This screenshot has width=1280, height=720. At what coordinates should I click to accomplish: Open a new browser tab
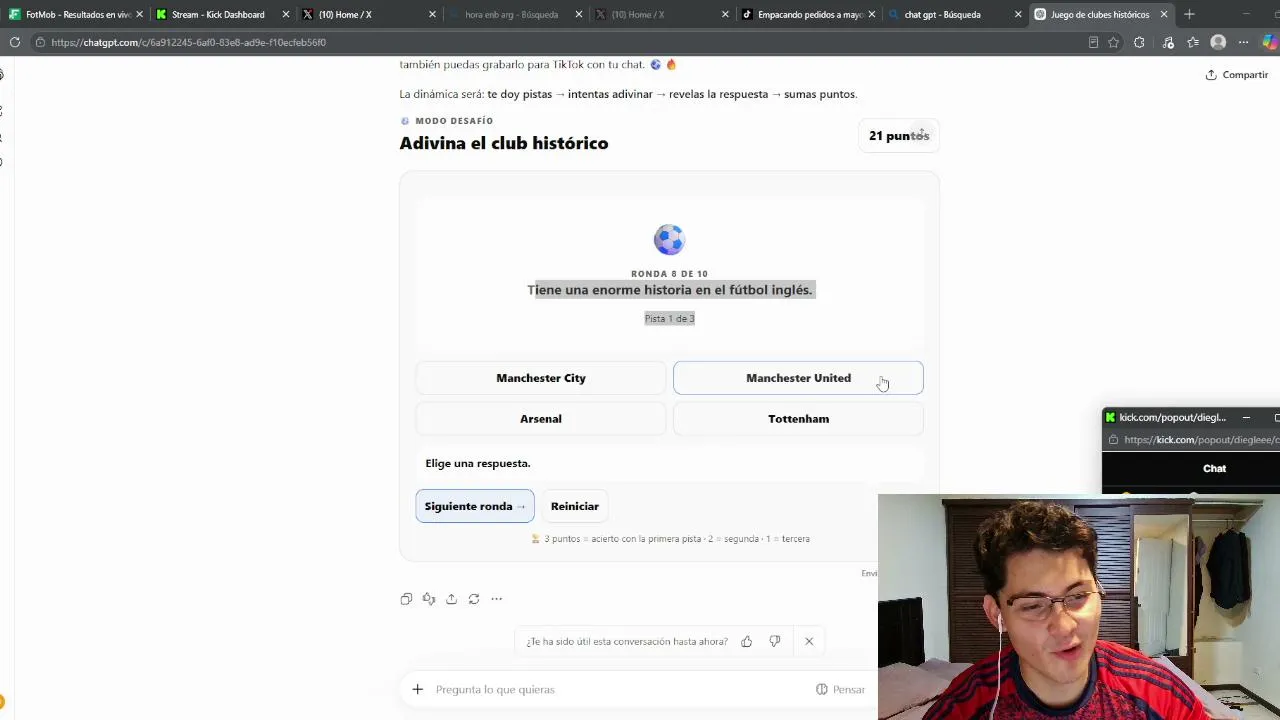point(1189,14)
